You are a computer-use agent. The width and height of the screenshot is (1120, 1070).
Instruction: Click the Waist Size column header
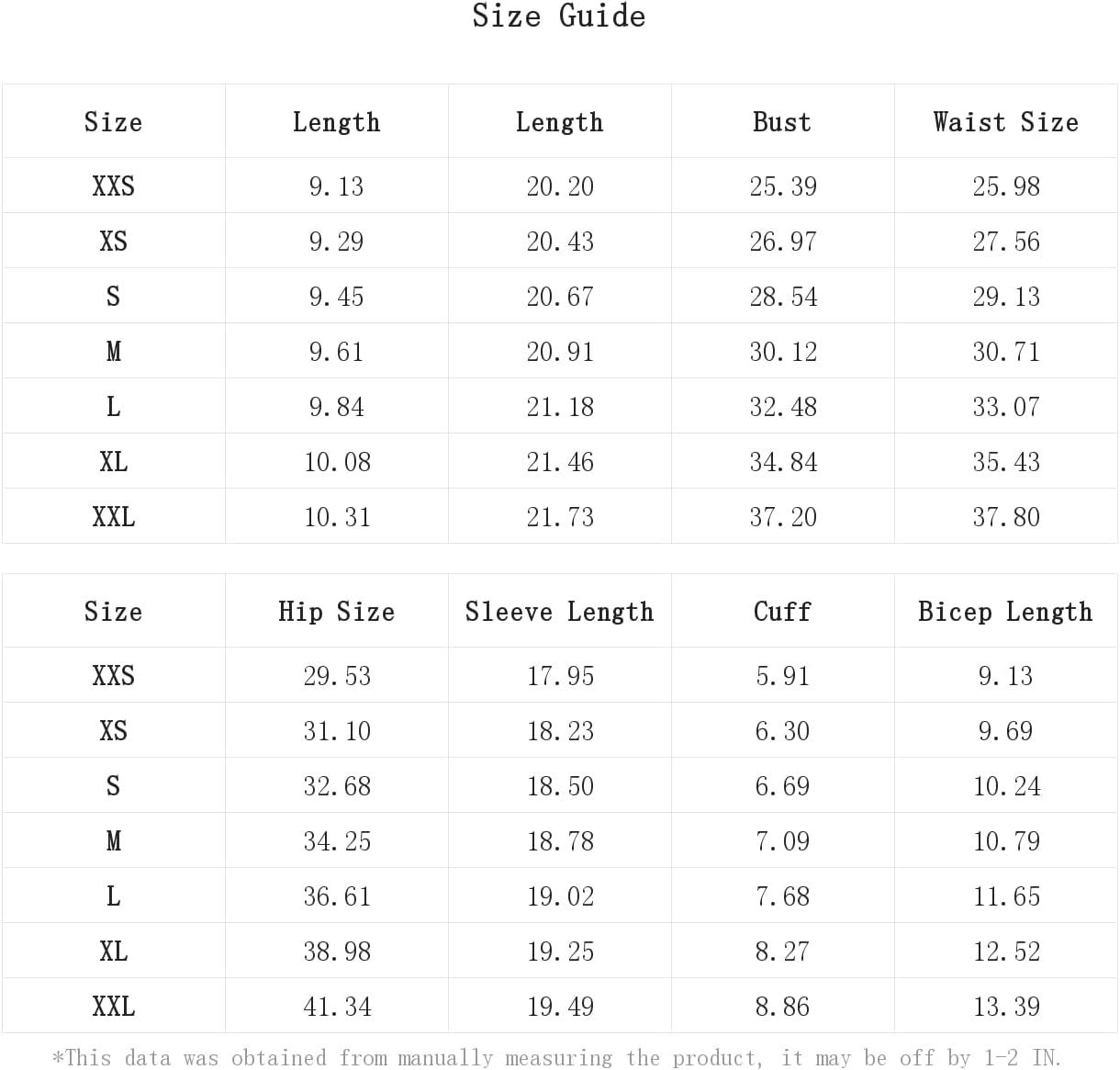[1006, 122]
